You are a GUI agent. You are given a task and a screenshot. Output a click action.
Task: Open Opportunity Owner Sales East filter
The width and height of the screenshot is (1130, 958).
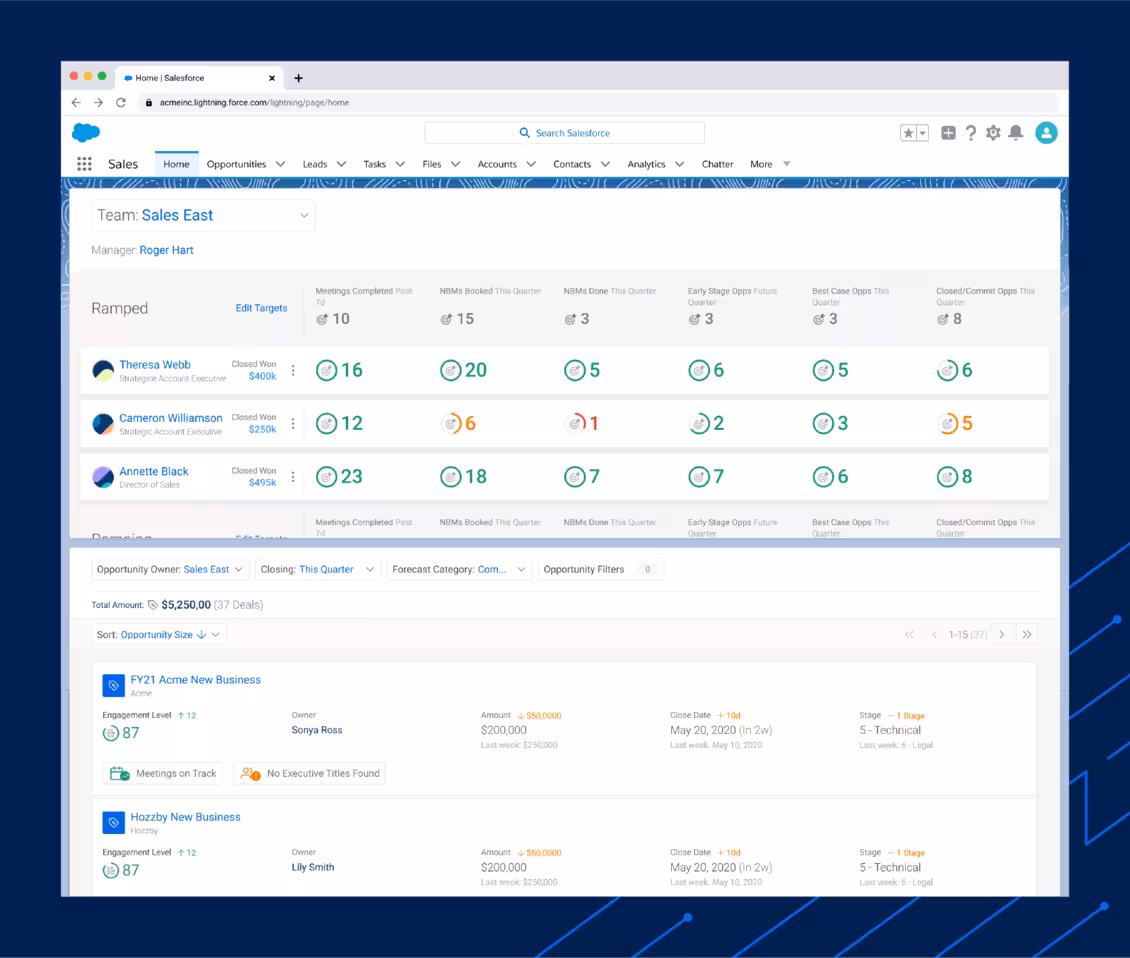[x=170, y=569]
